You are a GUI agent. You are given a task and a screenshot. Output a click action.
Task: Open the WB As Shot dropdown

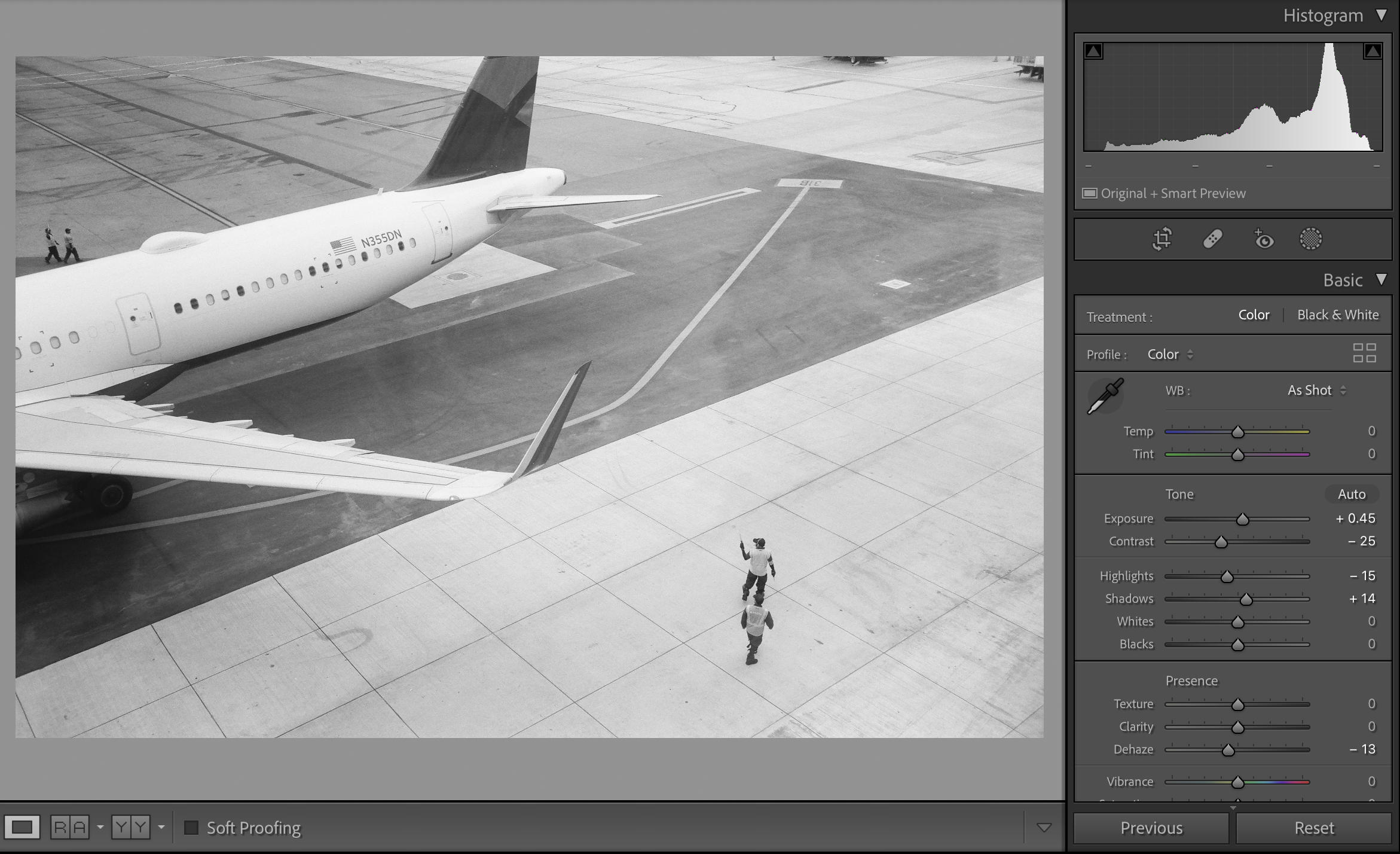click(x=1316, y=391)
